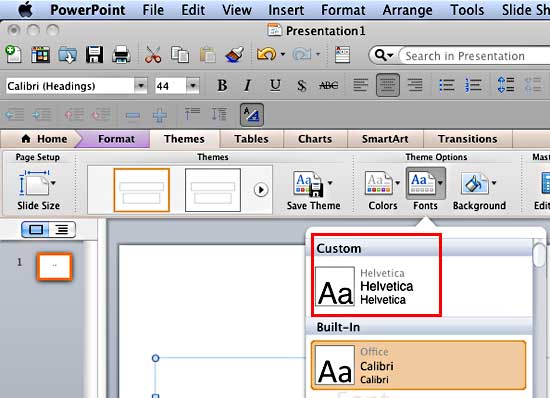Align text left

coord(361,85)
